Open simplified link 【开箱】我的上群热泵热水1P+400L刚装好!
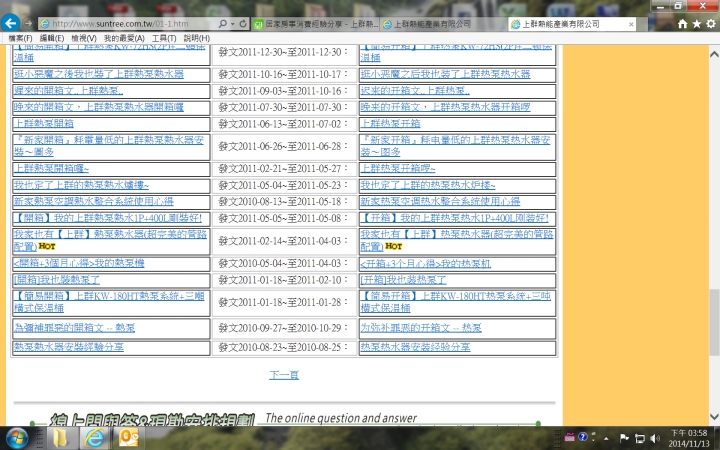The width and height of the screenshot is (720, 450). pyautogui.click(x=455, y=218)
